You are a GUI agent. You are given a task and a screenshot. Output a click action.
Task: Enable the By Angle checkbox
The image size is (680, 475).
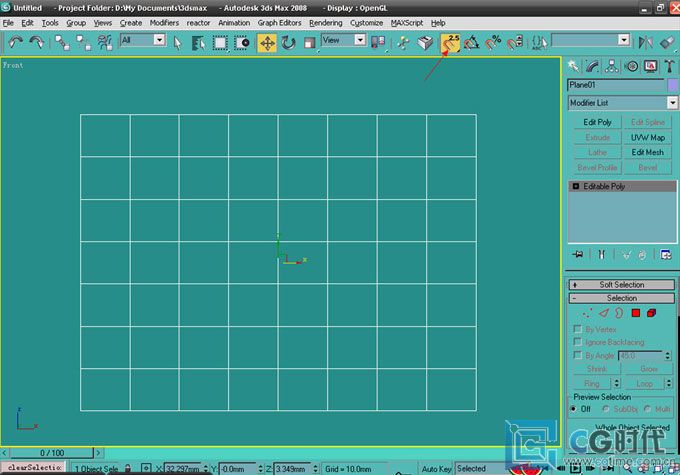click(577, 355)
